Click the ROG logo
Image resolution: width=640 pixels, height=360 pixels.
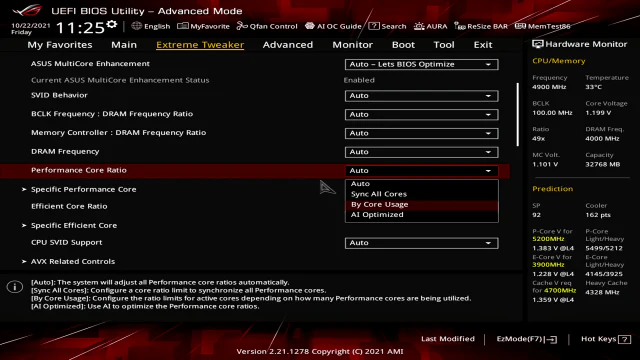[x=27, y=10]
